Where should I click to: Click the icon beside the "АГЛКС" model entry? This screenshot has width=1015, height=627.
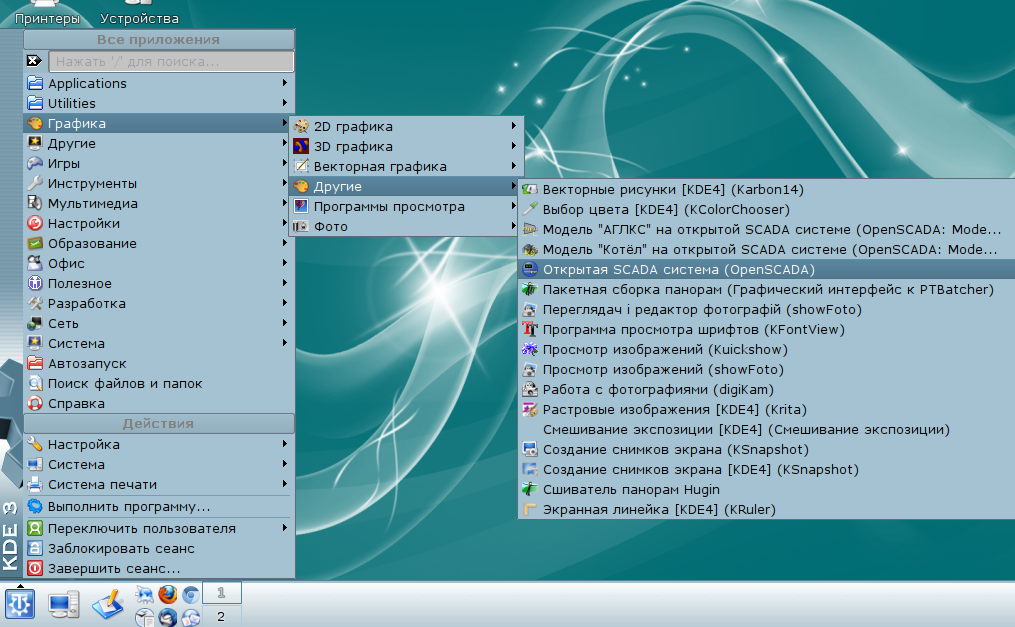(530, 230)
